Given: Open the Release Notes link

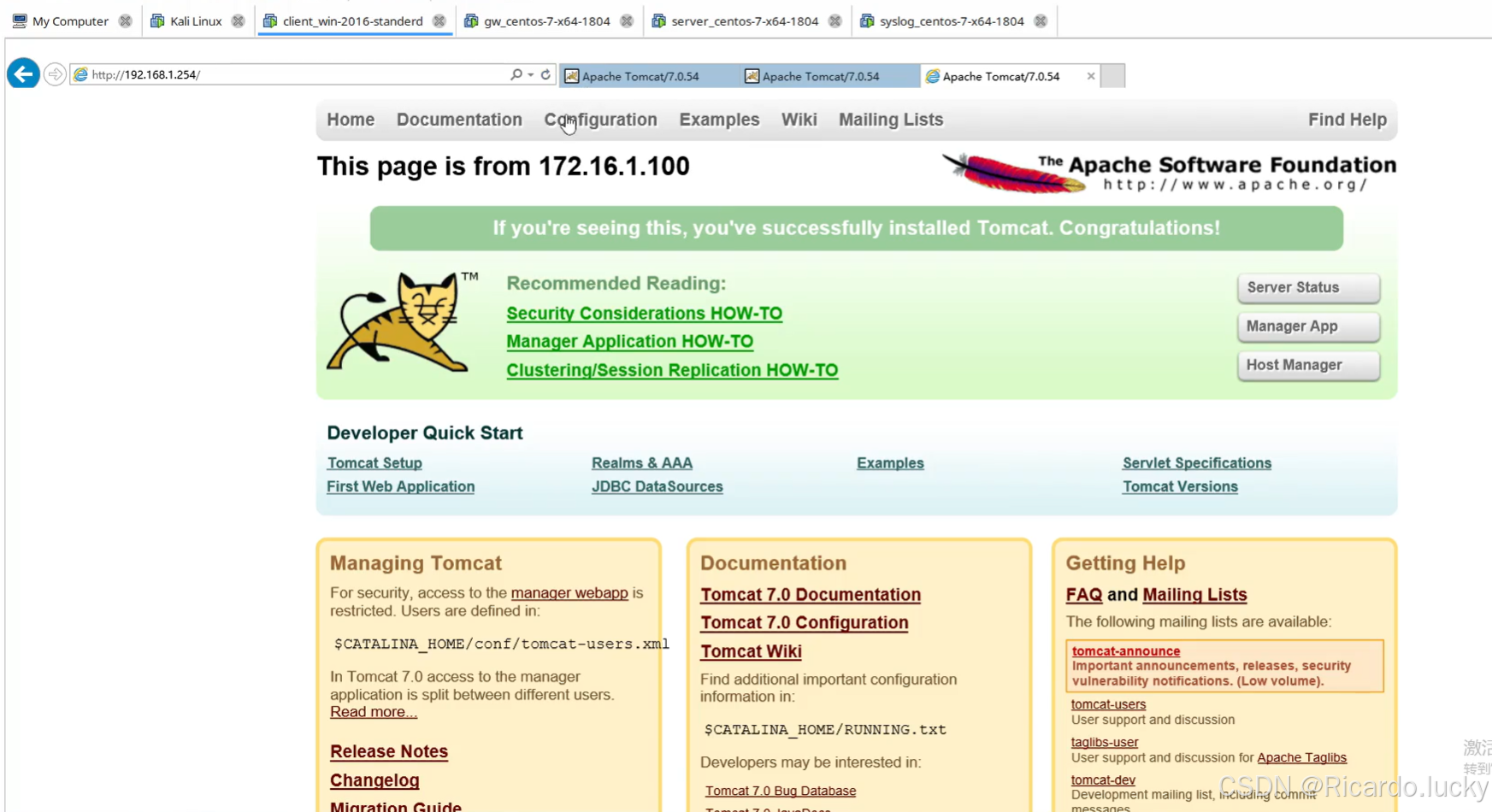Looking at the screenshot, I should pos(389,751).
